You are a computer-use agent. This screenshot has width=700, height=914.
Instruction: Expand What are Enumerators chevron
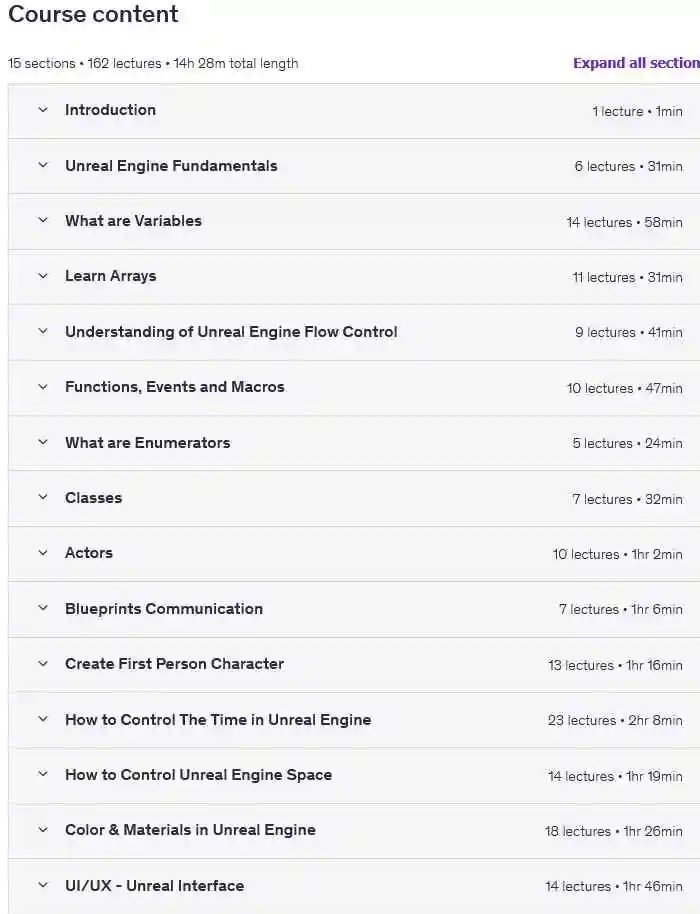click(x=43, y=443)
